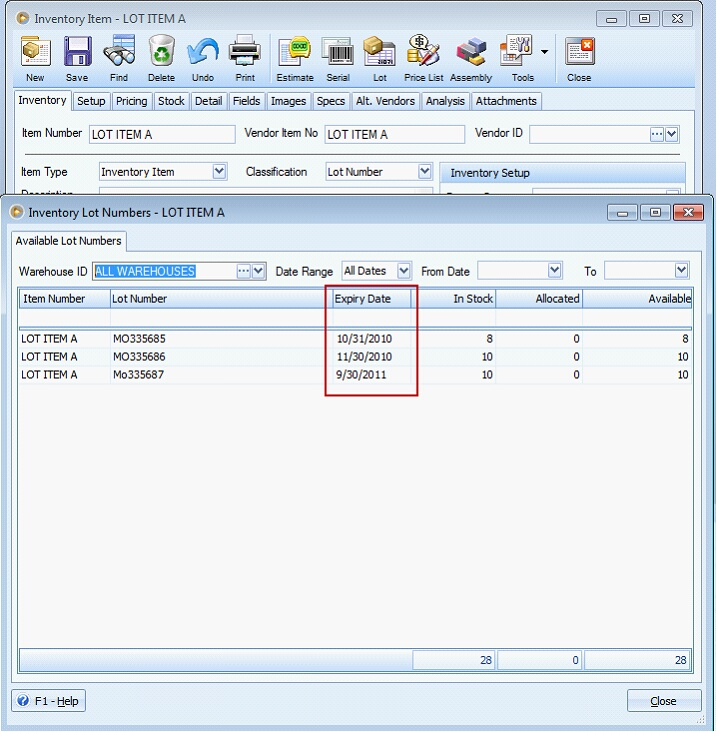
Task: Delete item using recycle bin icon
Action: (x=161, y=58)
